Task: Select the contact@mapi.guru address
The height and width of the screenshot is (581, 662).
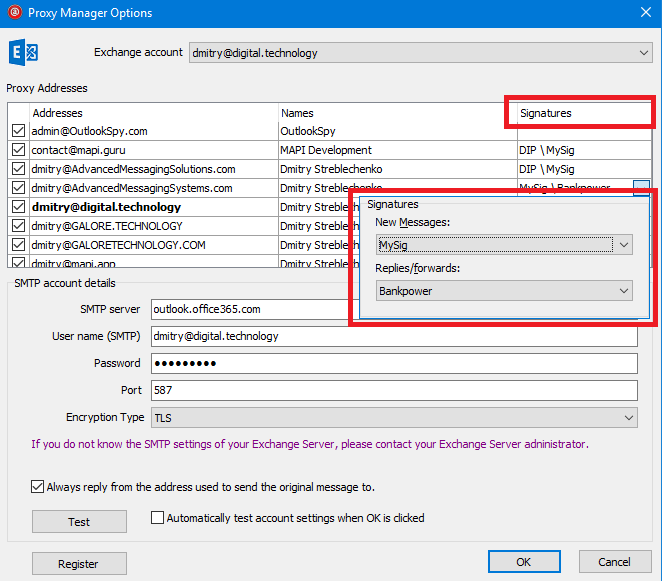Action: [79, 150]
